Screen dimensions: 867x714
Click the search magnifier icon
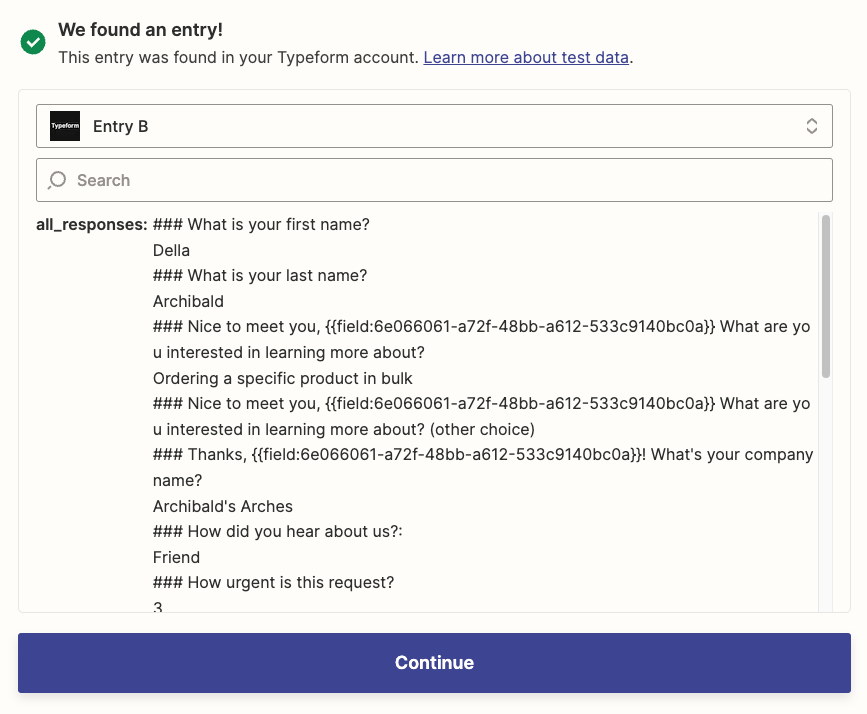58,180
